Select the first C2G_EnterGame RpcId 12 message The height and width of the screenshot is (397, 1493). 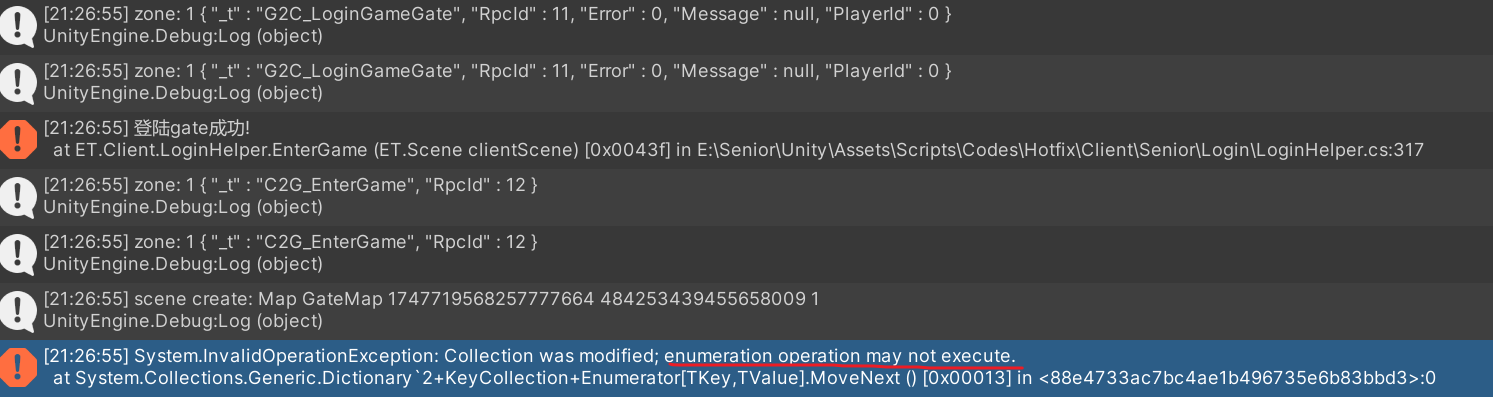(290, 185)
